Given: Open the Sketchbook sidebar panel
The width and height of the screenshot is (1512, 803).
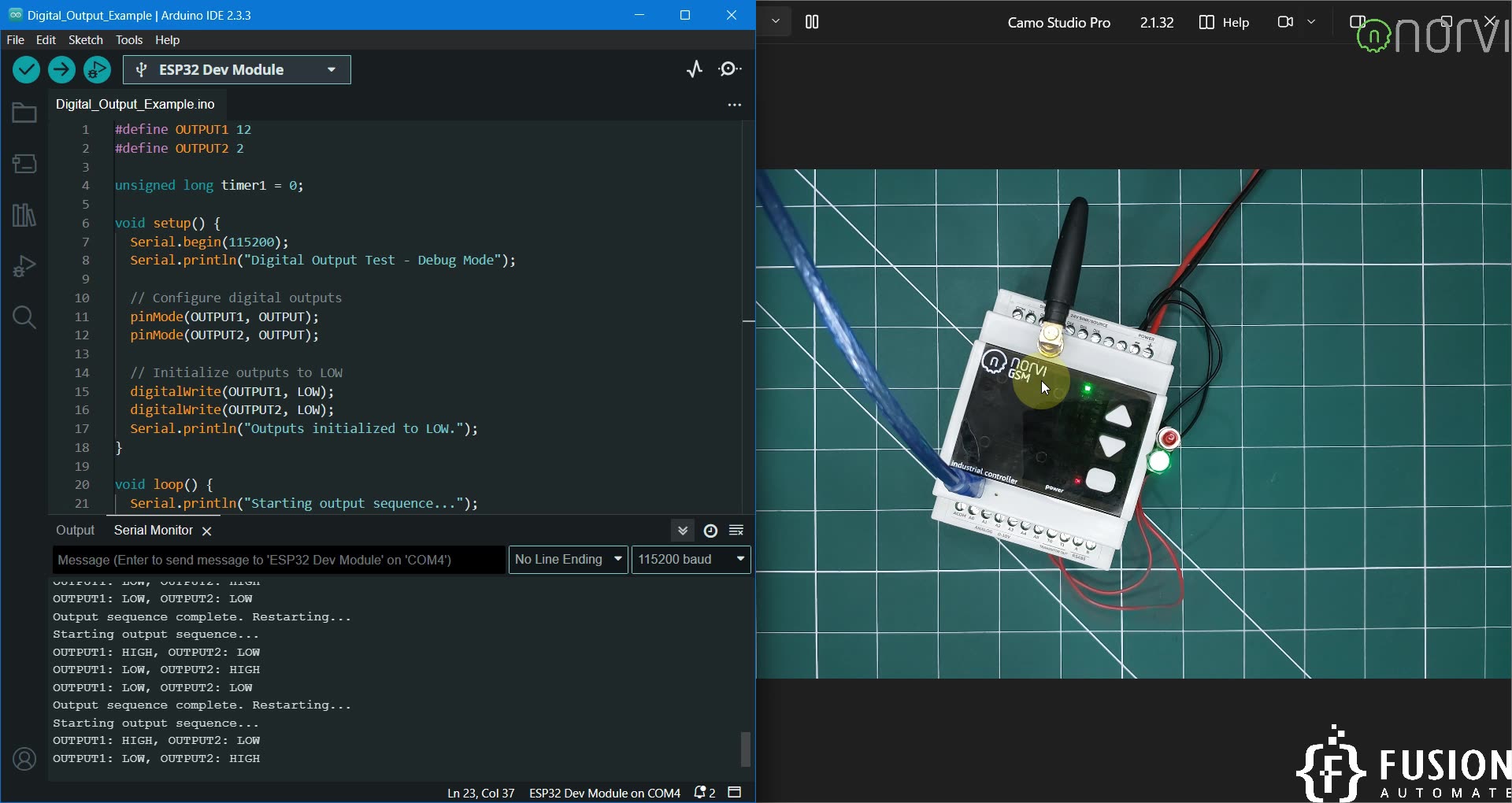Looking at the screenshot, I should 24,113.
